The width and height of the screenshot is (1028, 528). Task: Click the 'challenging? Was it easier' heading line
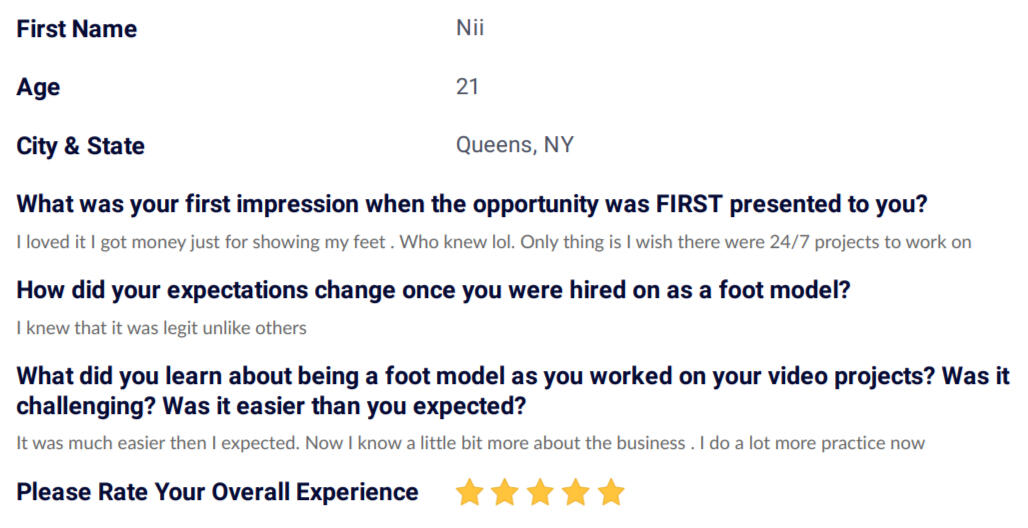[271, 406]
